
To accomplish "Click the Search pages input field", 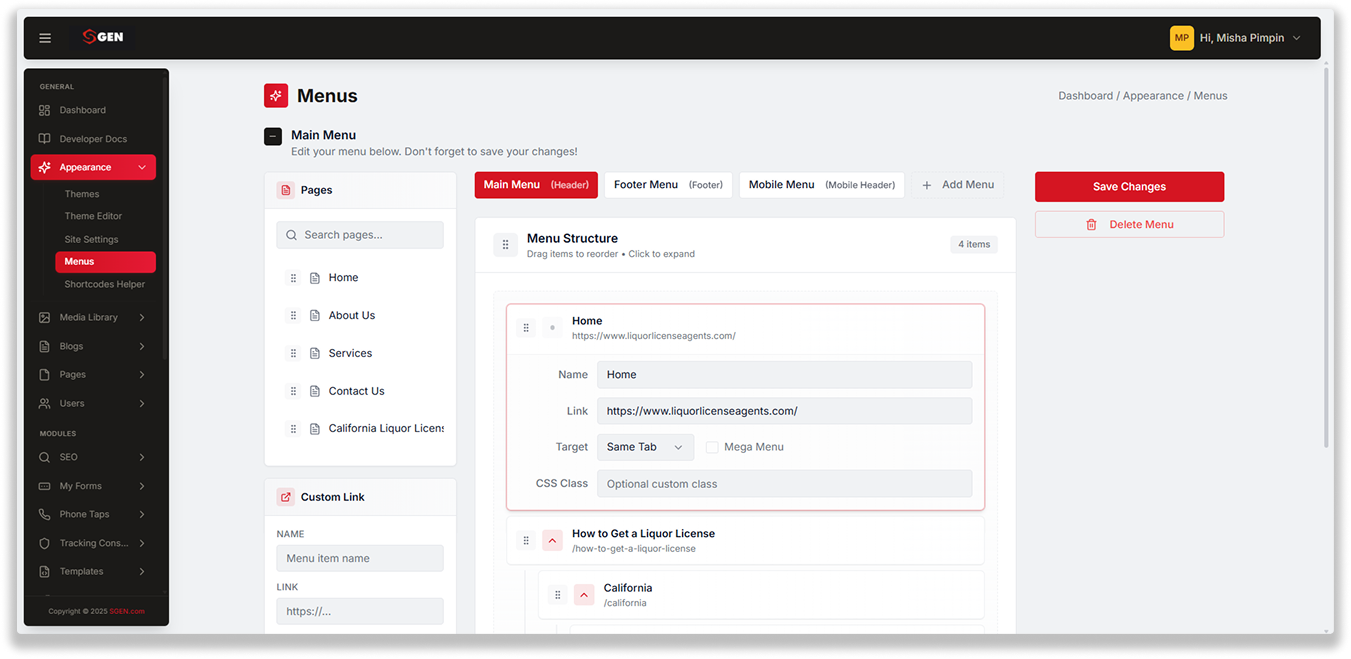I will point(360,235).
